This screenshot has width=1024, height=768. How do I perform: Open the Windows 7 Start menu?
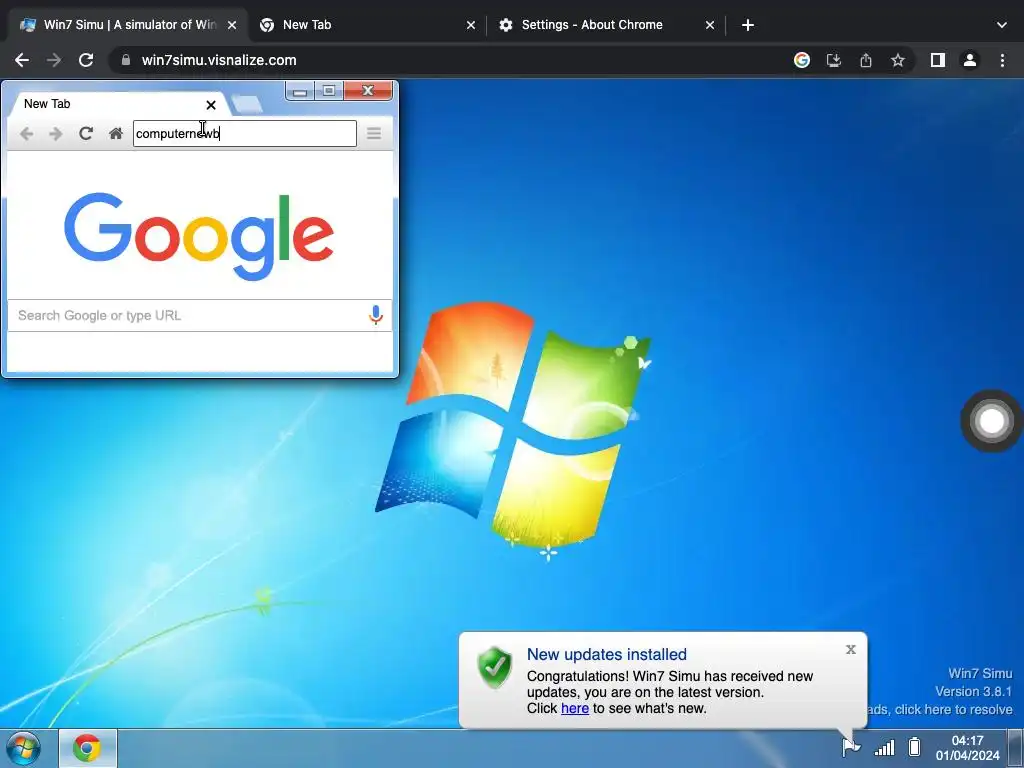[x=24, y=748]
